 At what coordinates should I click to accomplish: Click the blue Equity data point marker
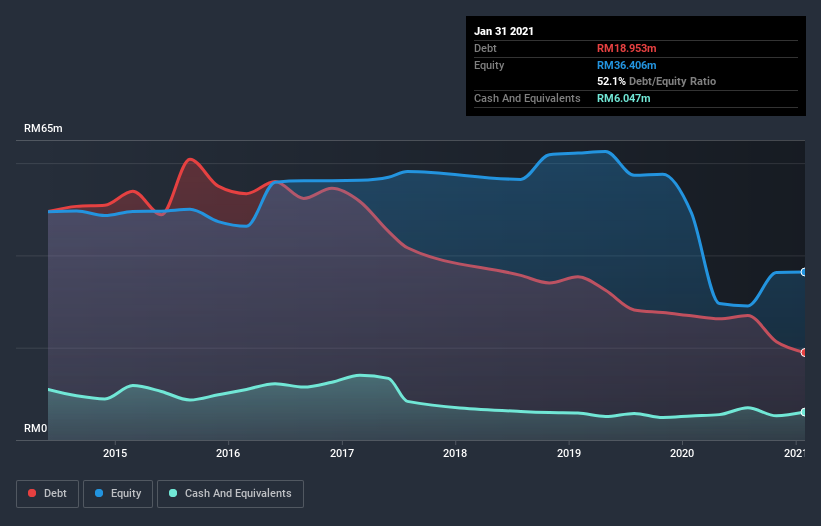coord(804,272)
